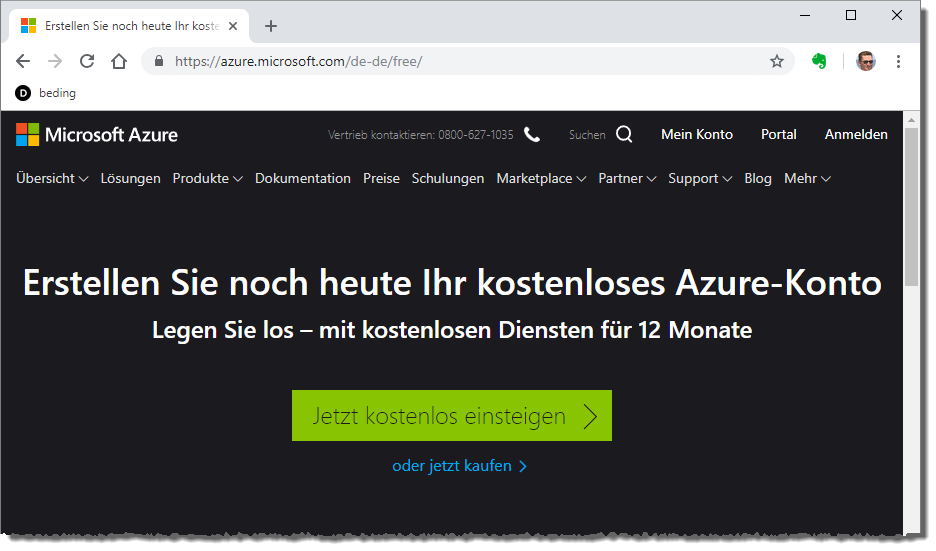Maximize the browser window

coord(851,16)
